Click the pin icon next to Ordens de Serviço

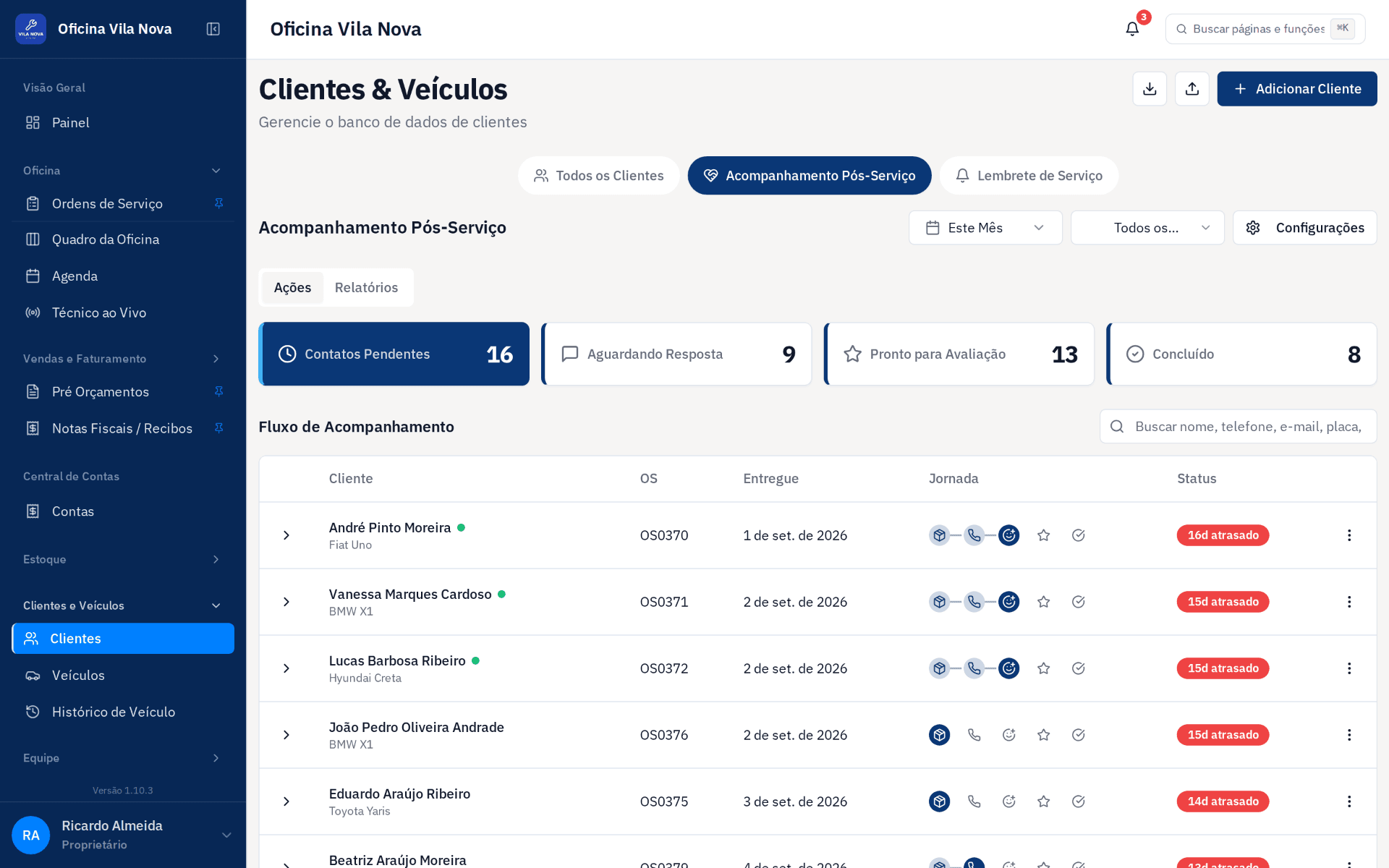click(x=218, y=203)
